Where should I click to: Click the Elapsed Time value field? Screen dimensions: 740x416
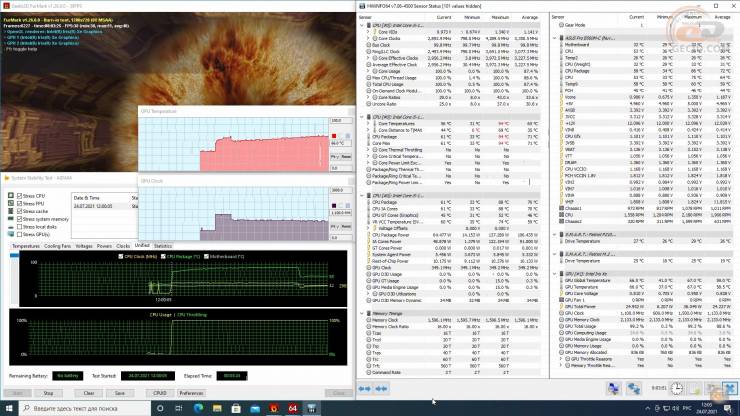pos(232,376)
